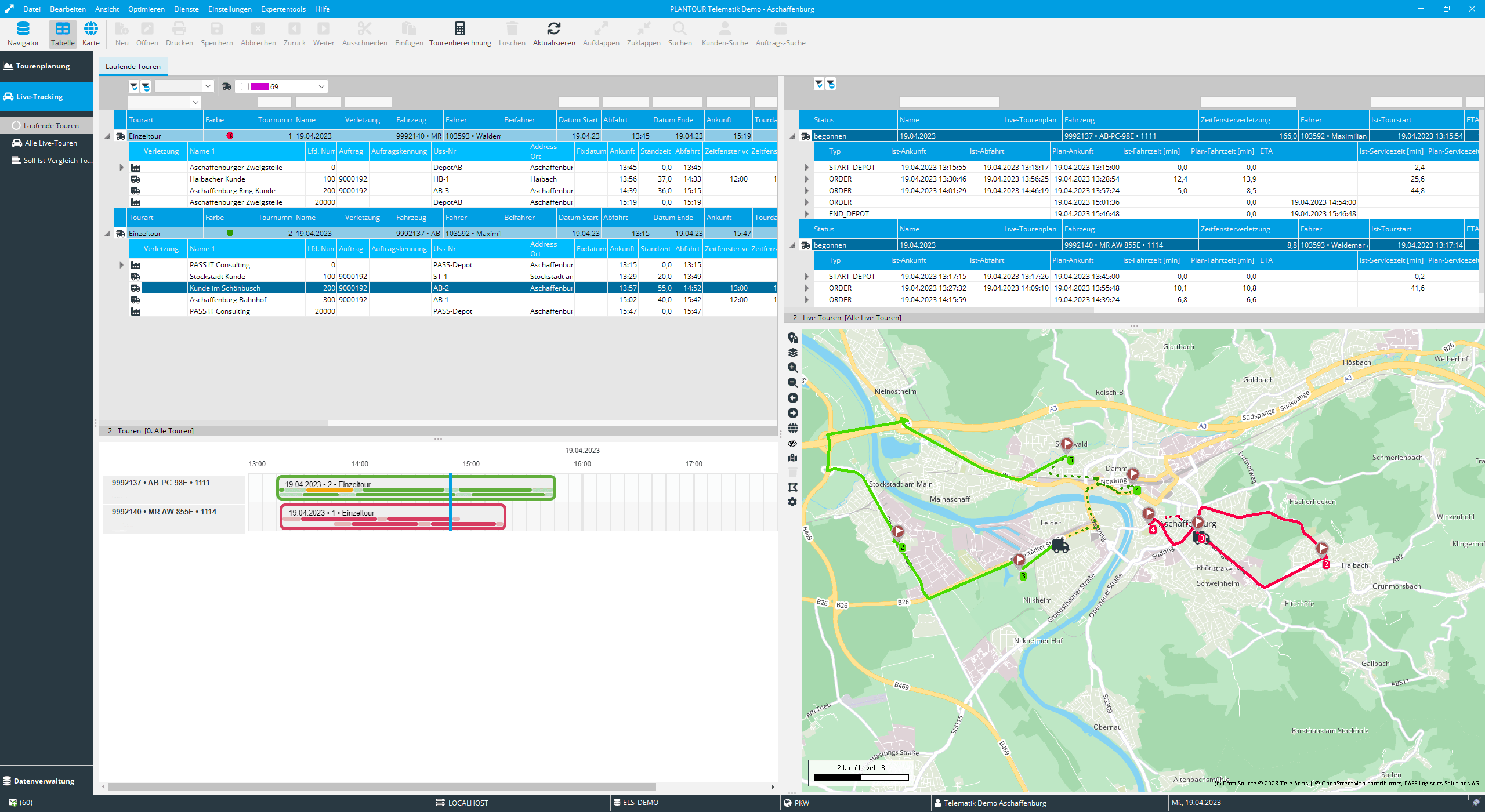Open the empty filter dropdown beside filter icons
The image size is (1485, 812).
(x=208, y=86)
